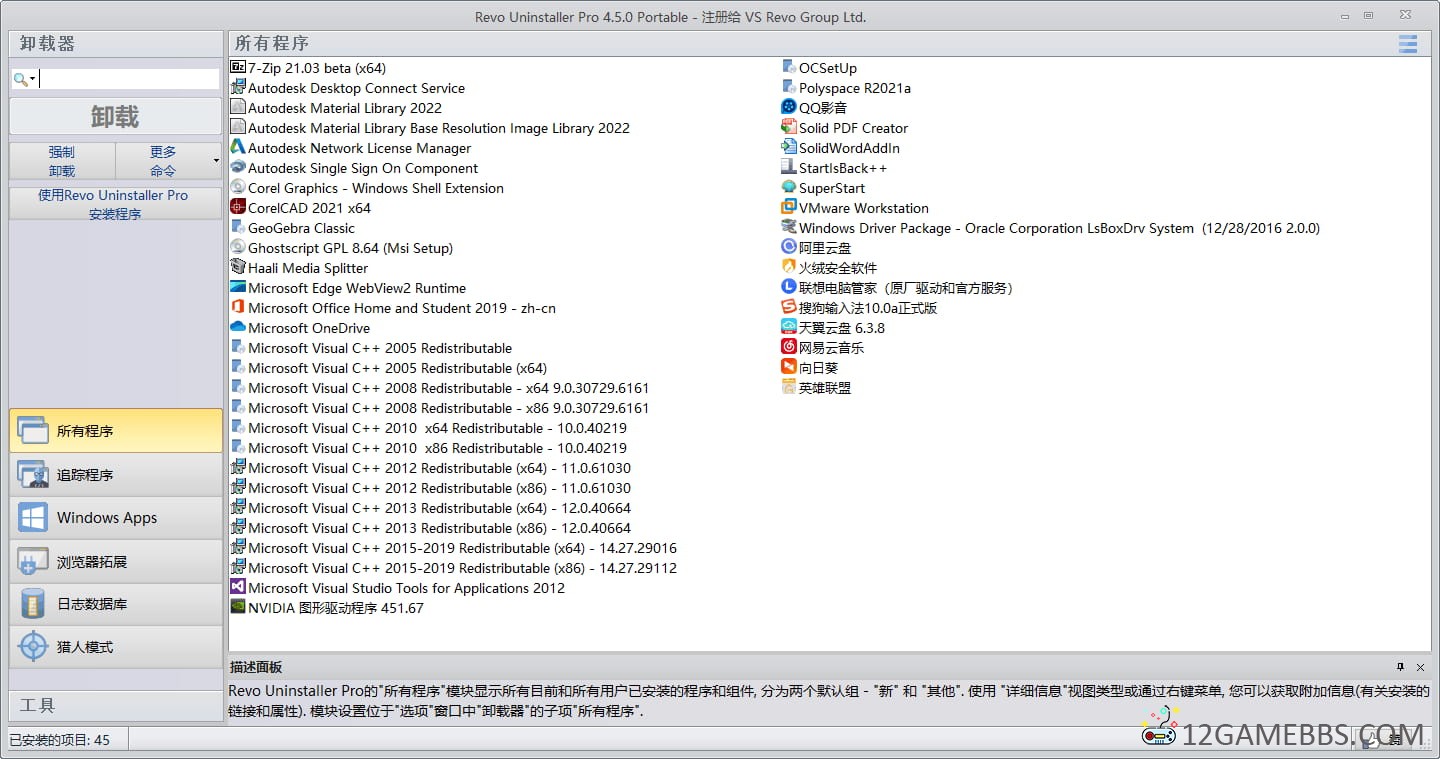Open the view options menu icon
Viewport: 1440px width, 759px height.
click(1408, 44)
